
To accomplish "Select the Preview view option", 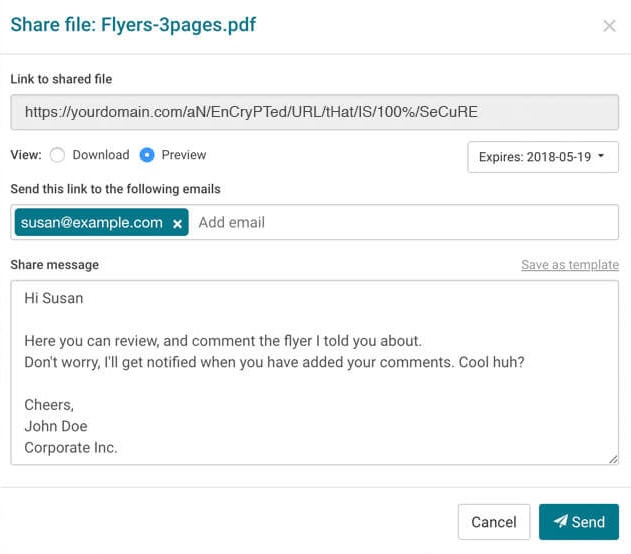I will [x=147, y=155].
